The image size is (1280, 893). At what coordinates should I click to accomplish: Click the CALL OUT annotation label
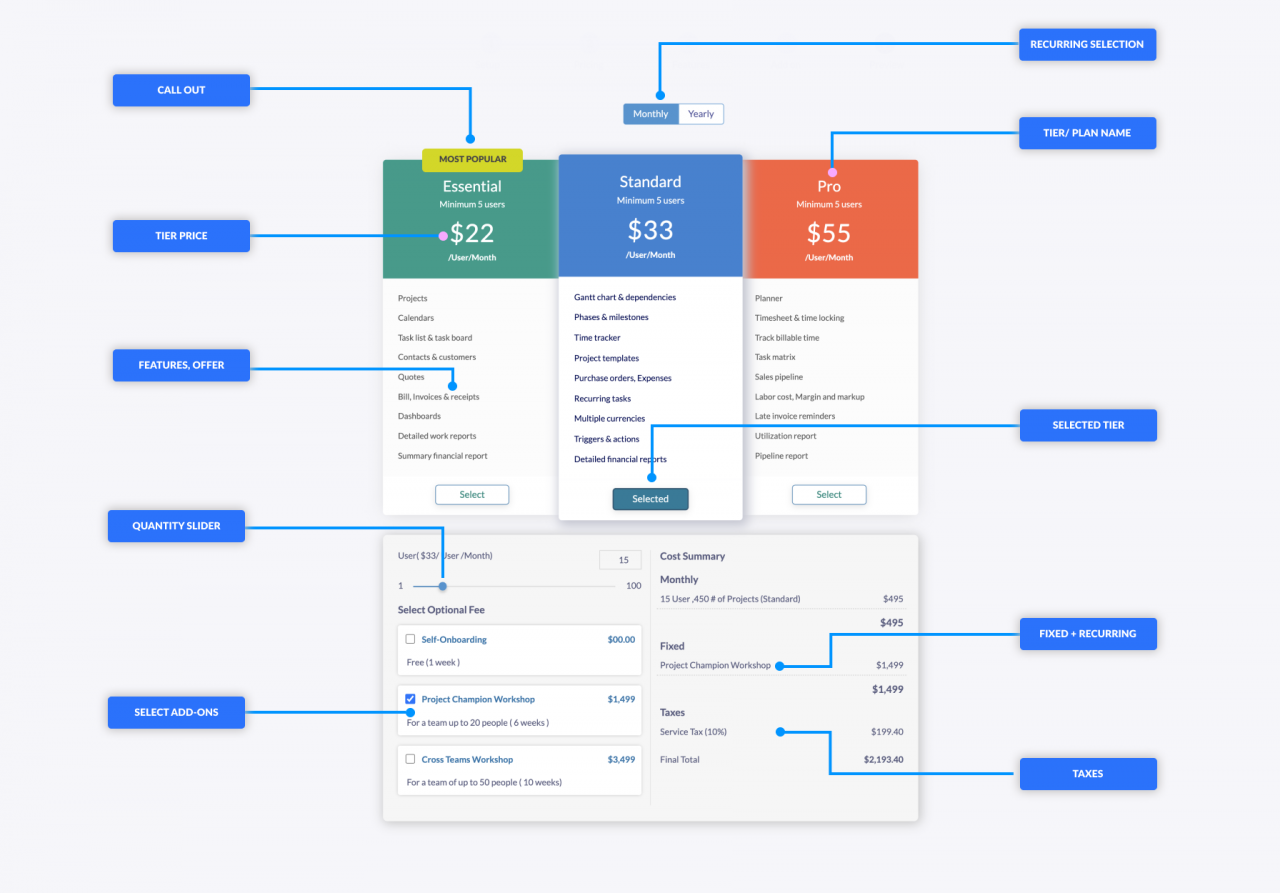coord(181,89)
